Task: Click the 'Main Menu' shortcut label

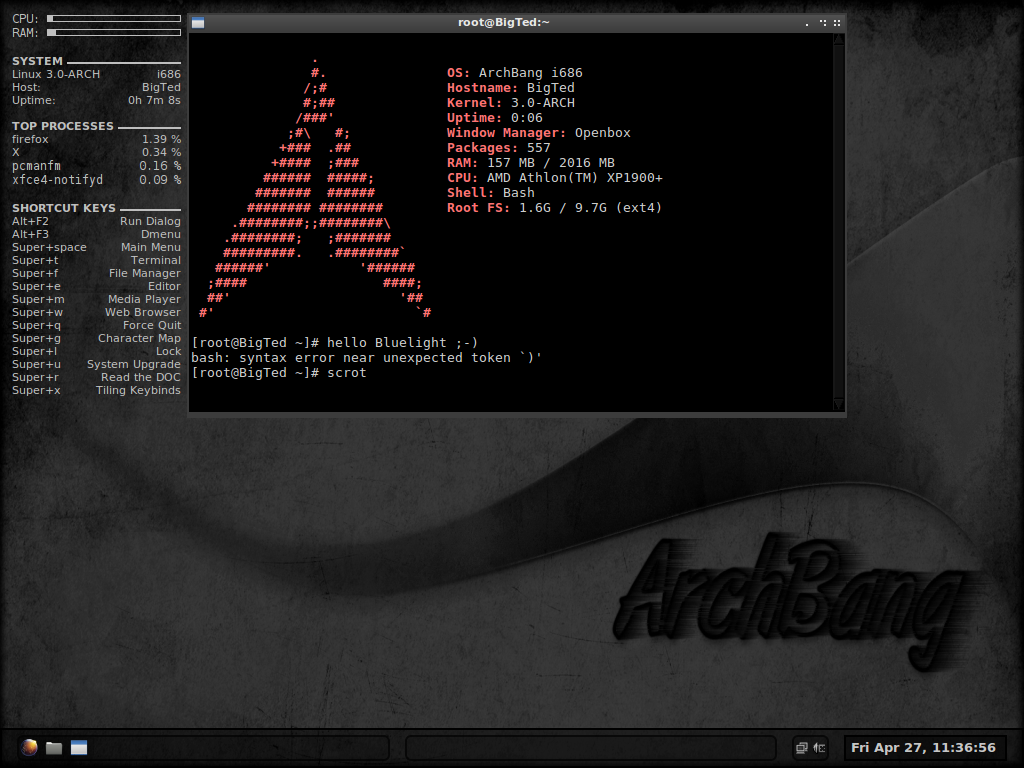Action: 151,248
